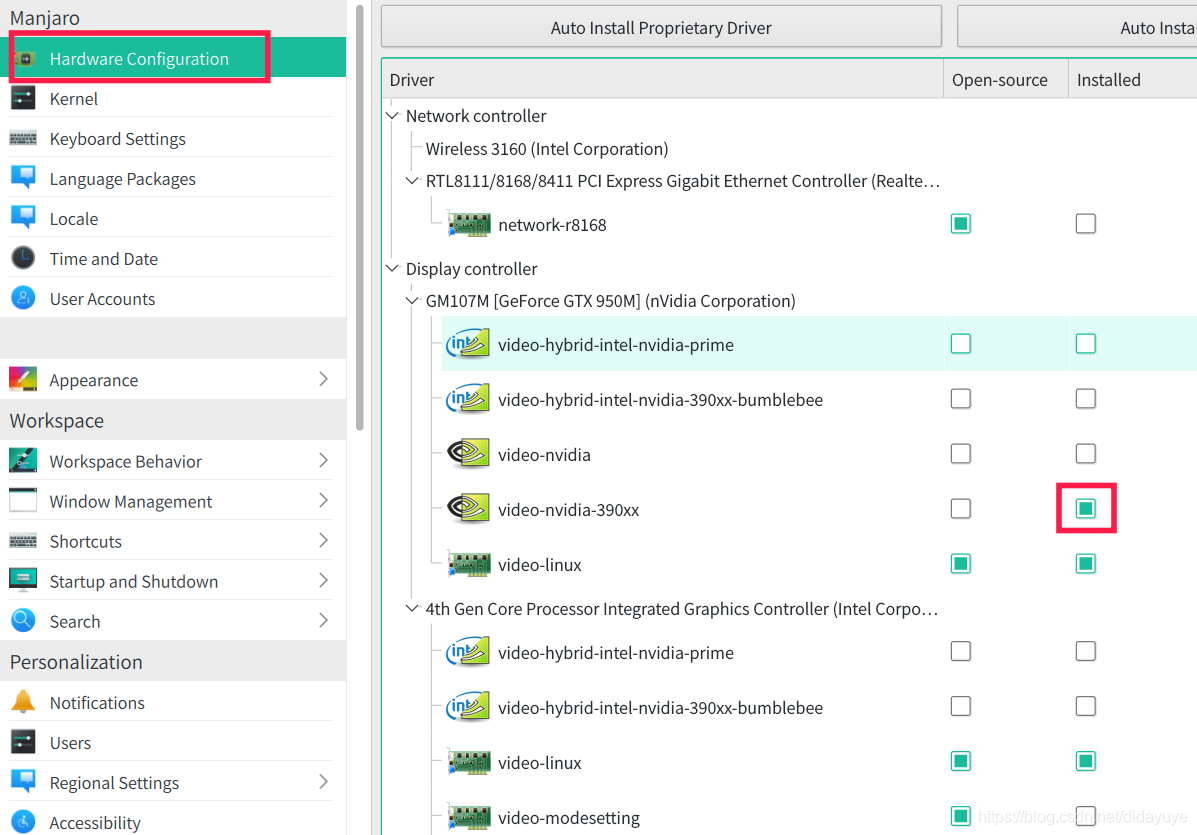Sort by Open-source column header

click(1006, 79)
